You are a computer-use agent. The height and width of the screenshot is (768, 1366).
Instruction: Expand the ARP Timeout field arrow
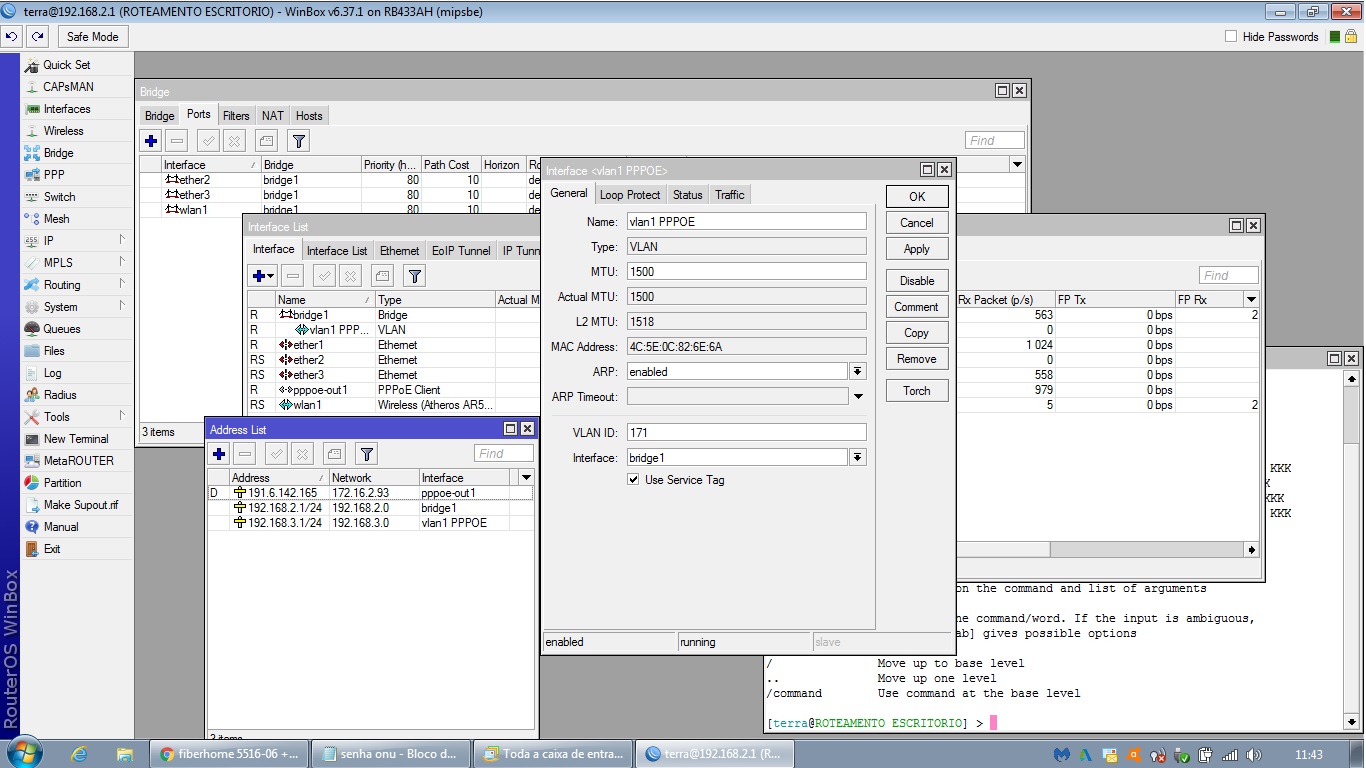857,397
